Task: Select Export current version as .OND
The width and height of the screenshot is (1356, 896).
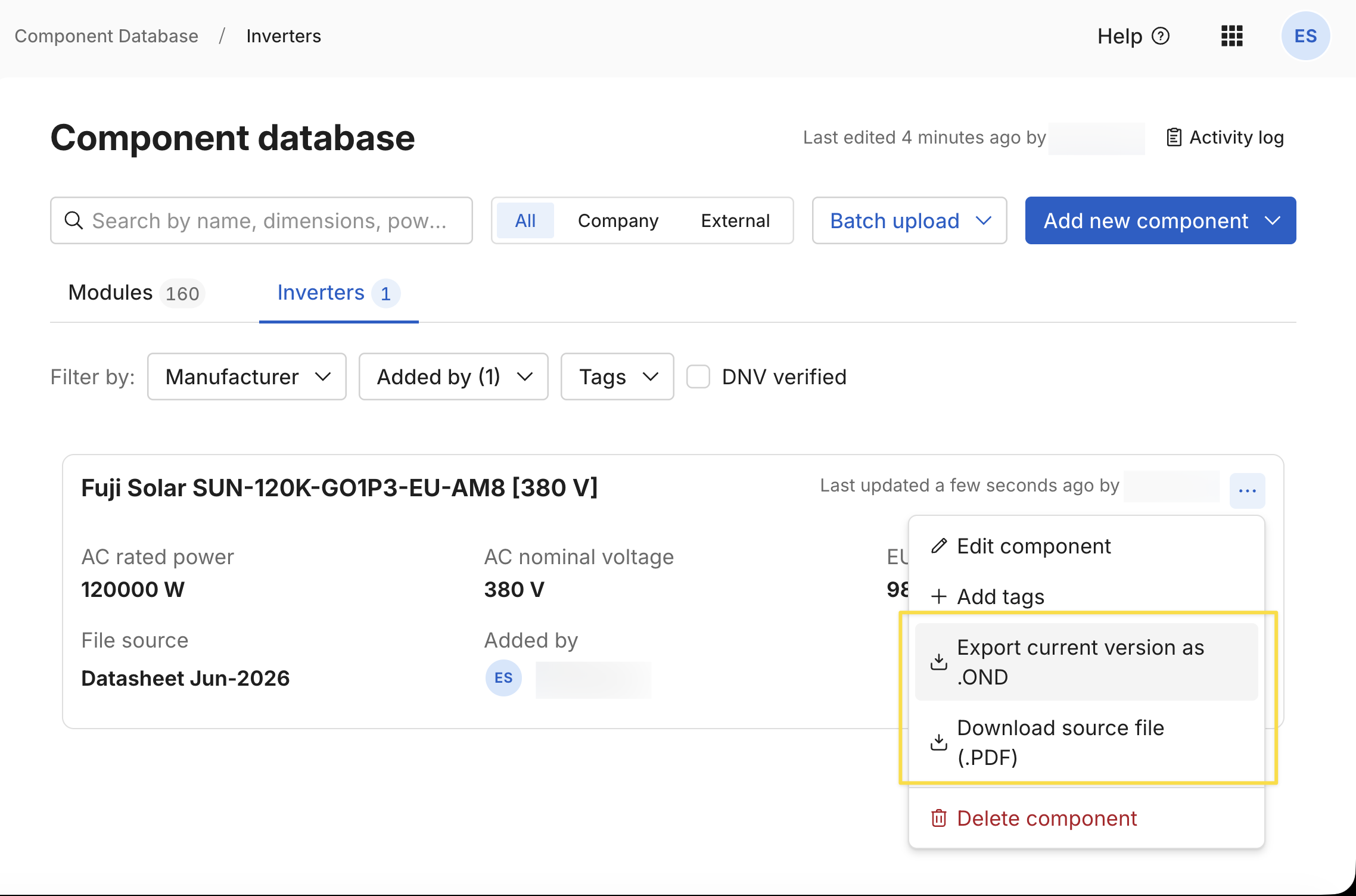Action: tap(1086, 662)
